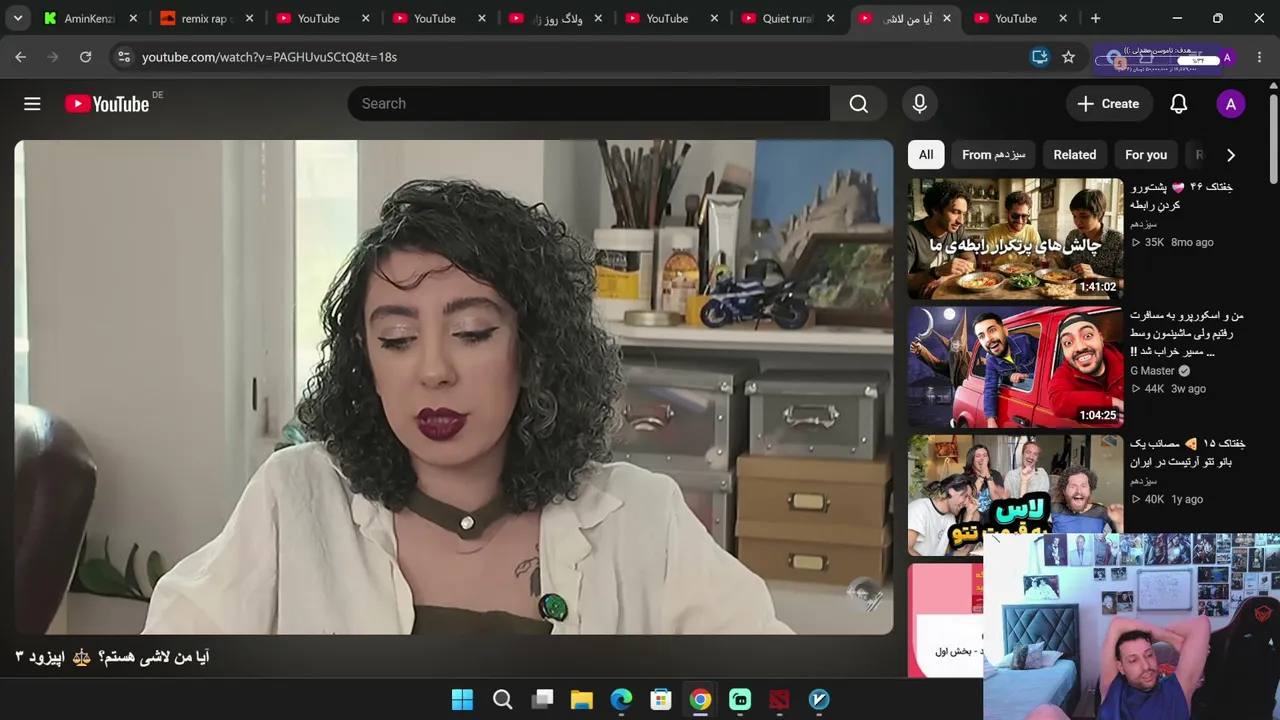Close the AminKenzi tab

[x=133, y=18]
